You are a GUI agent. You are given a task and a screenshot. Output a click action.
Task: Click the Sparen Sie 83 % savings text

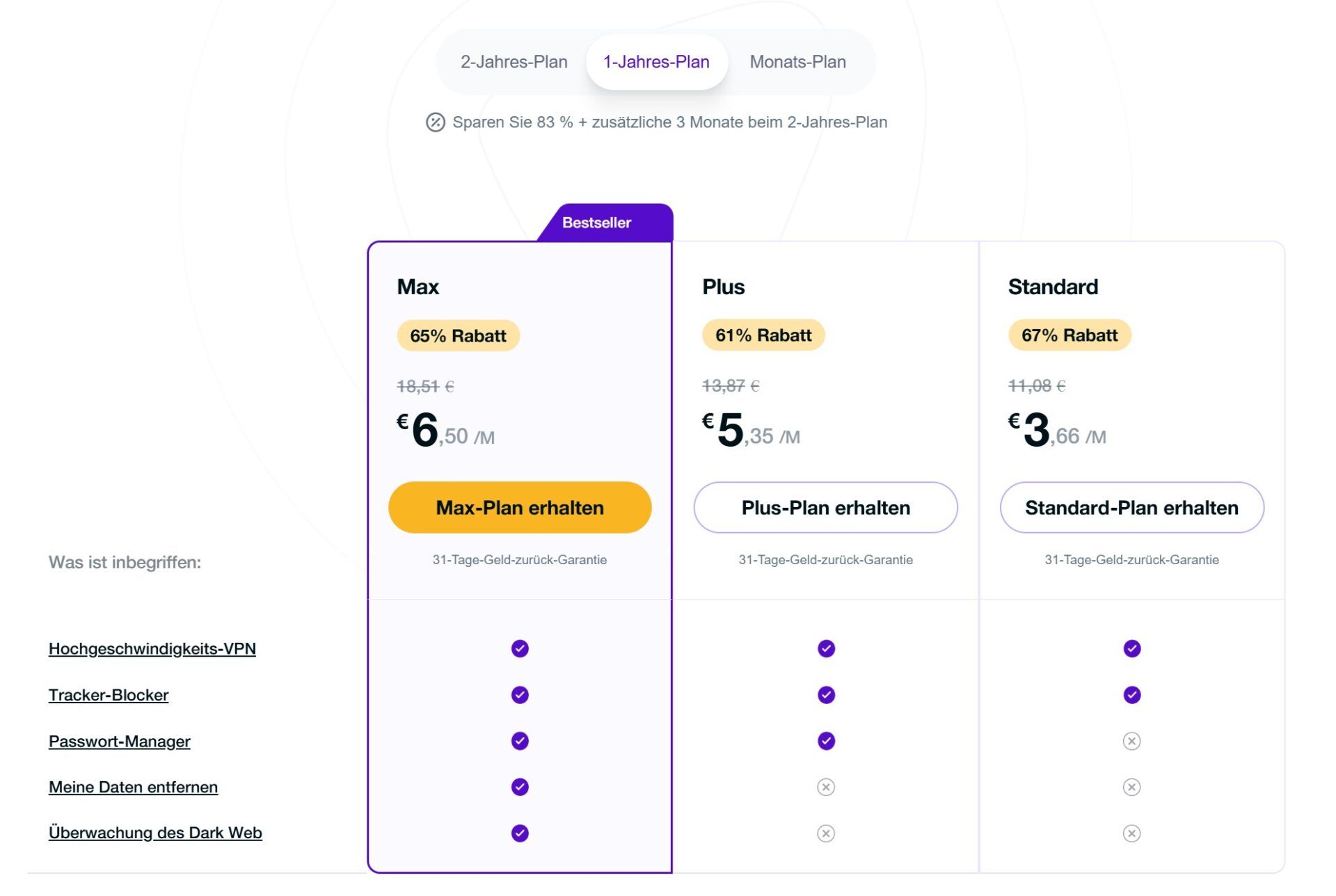(669, 122)
